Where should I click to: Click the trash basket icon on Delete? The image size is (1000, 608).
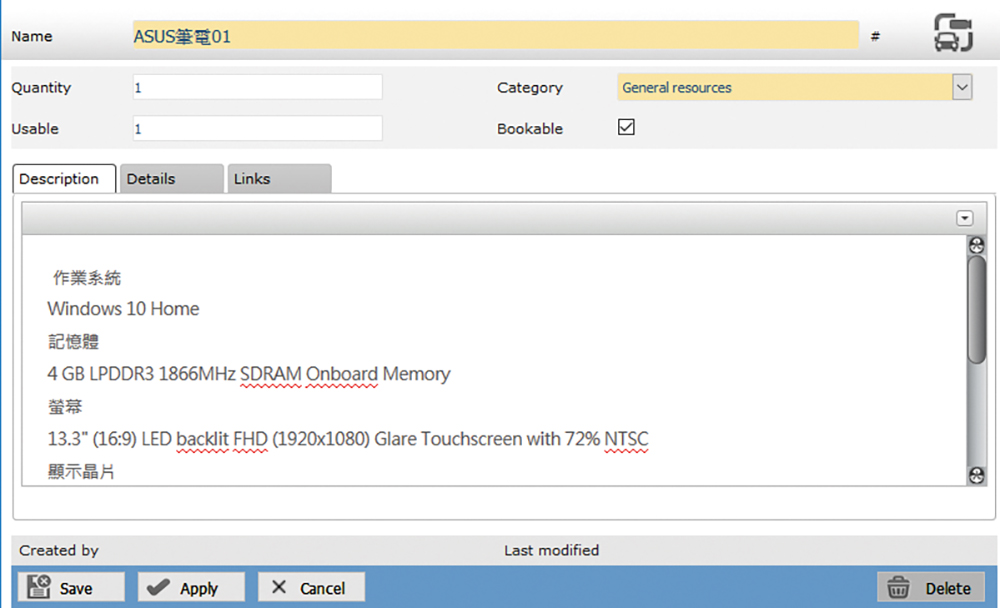click(x=898, y=587)
